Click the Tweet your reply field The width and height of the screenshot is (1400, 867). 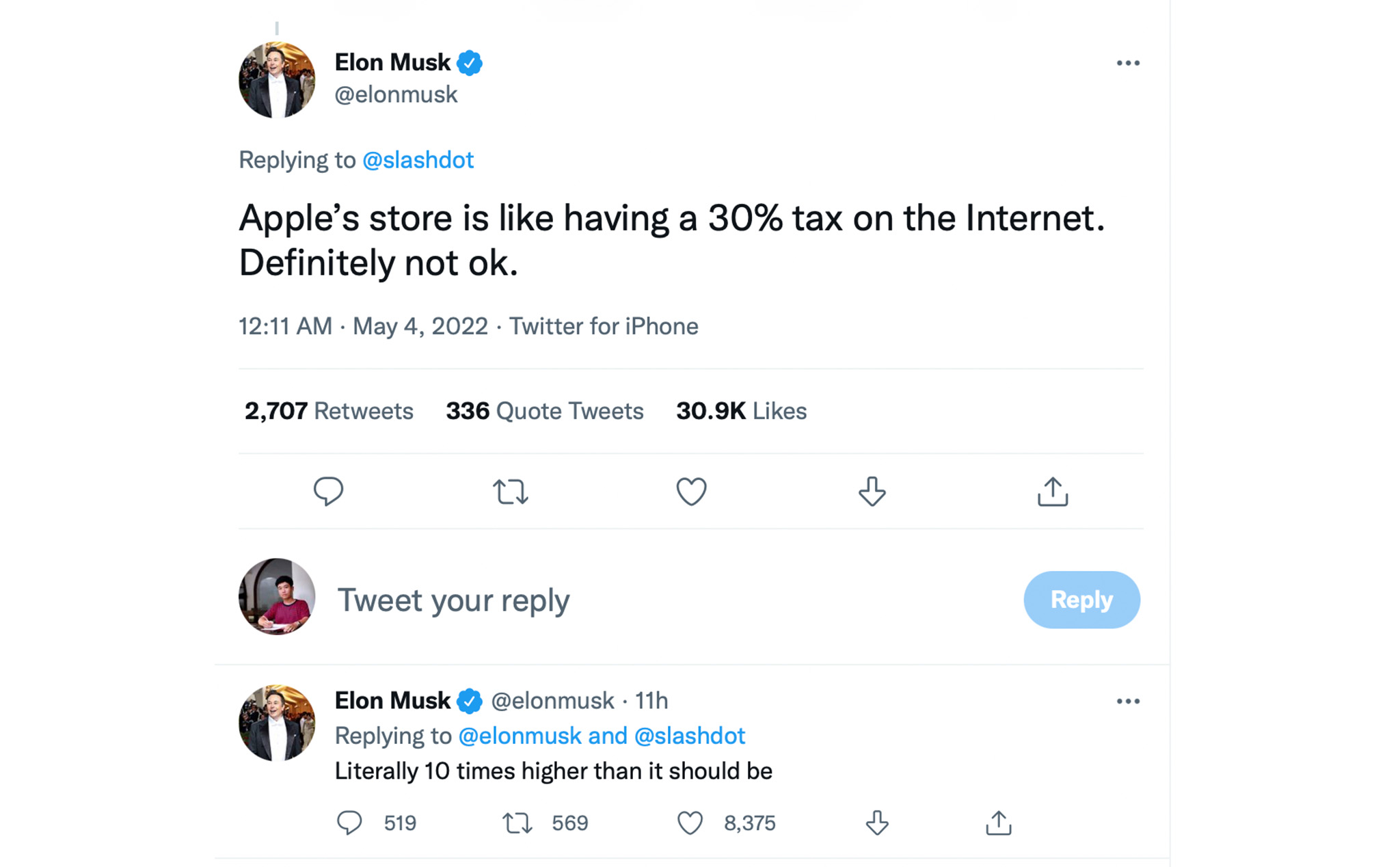point(454,600)
